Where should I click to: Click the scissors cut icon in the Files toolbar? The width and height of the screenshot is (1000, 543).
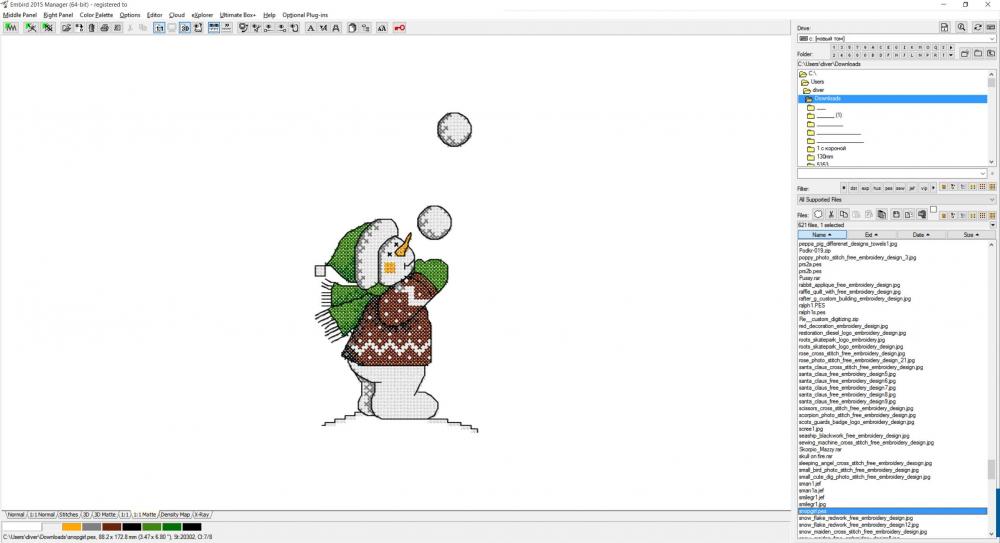tap(831, 214)
